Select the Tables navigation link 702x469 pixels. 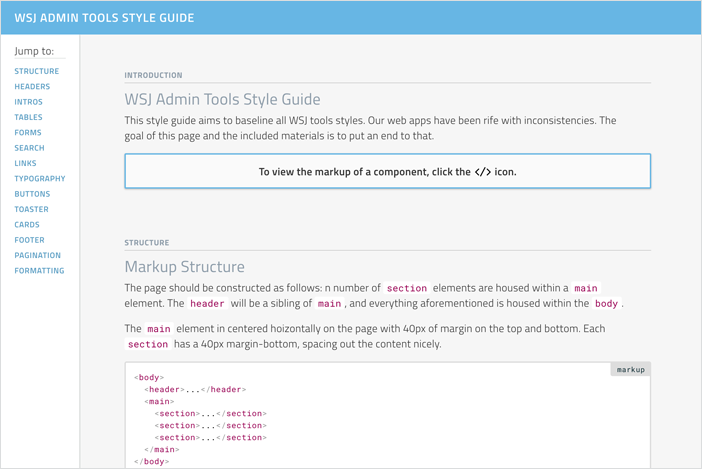pos(28,117)
